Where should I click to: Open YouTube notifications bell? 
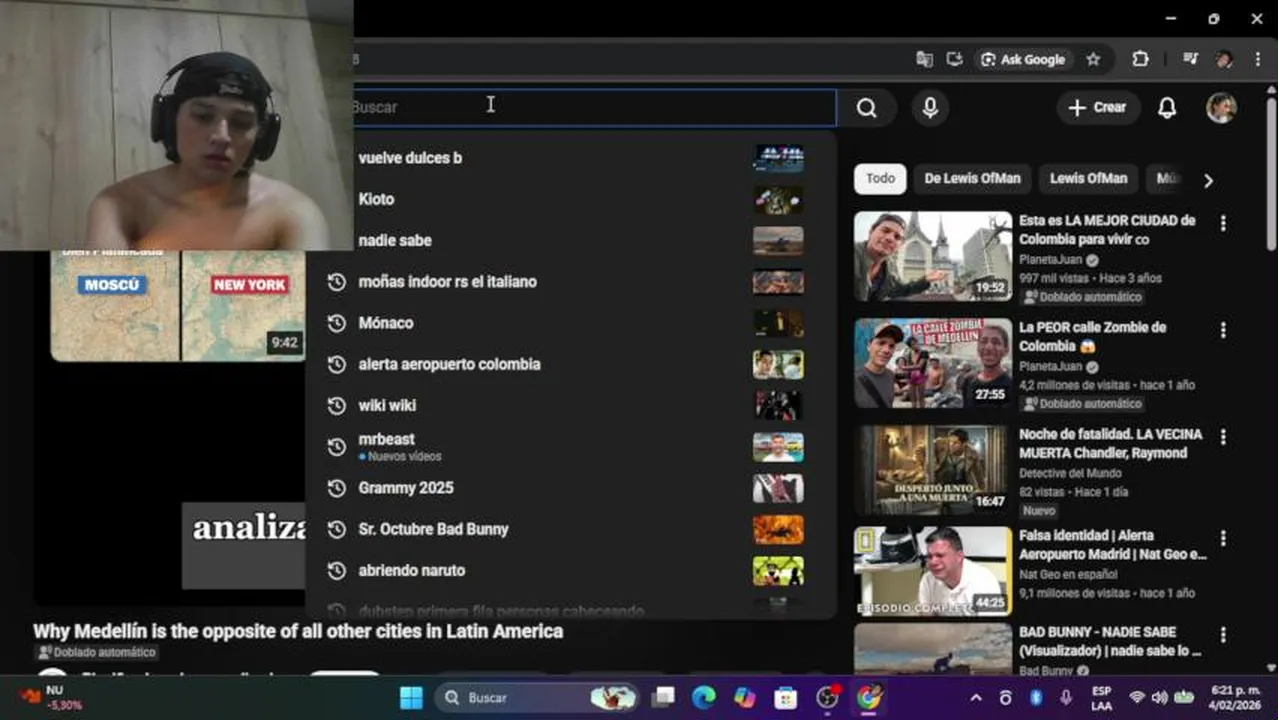coord(1167,108)
